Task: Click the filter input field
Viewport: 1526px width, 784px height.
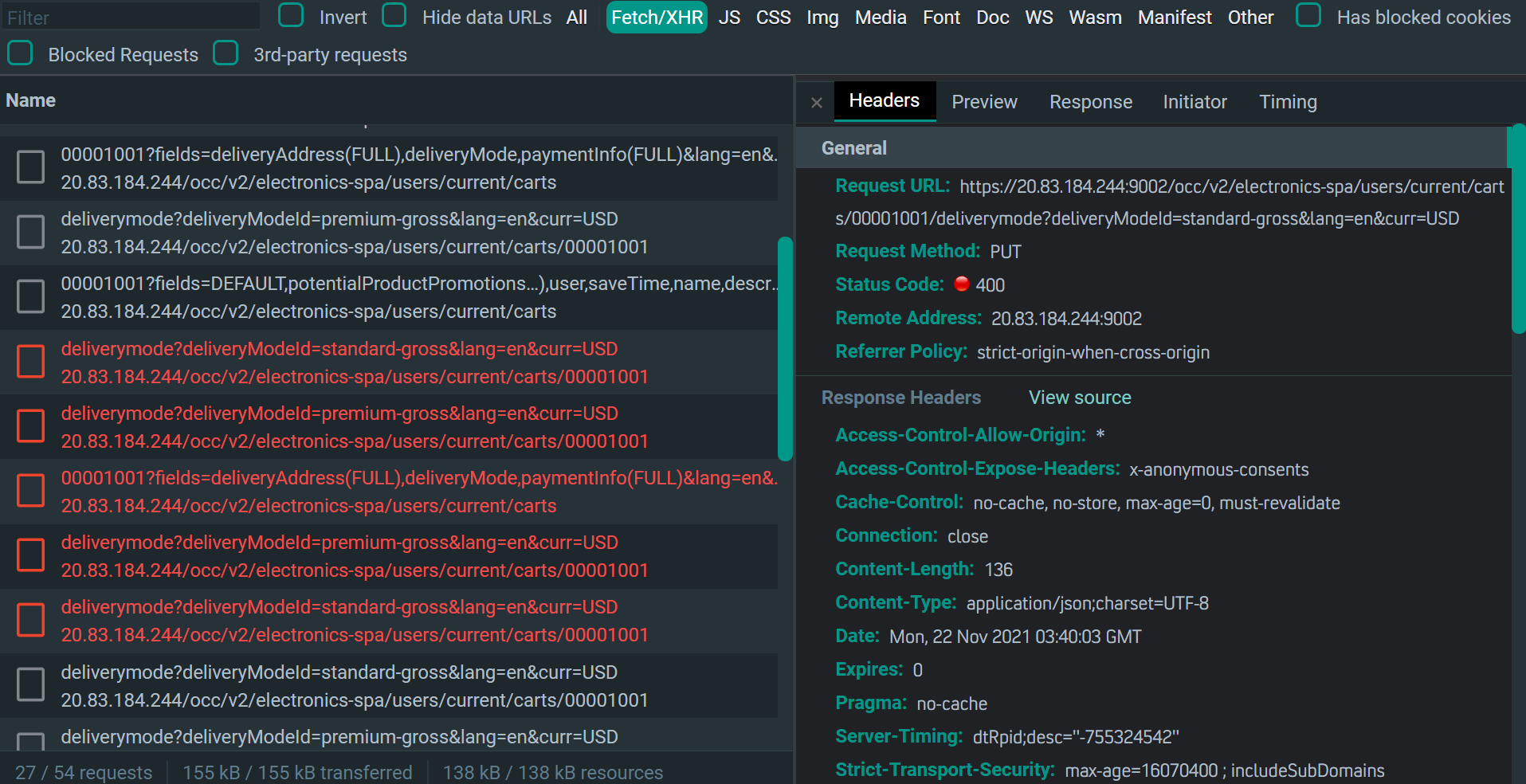Action: pos(130,15)
